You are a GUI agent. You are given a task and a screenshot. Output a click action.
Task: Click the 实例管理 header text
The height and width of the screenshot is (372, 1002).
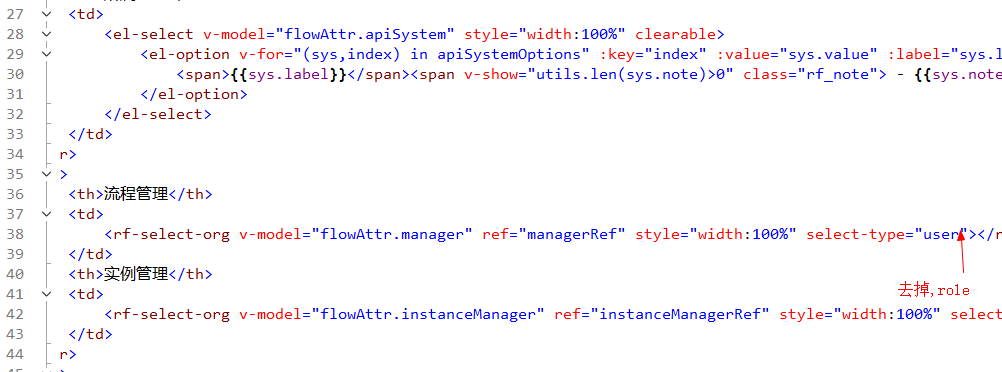point(135,274)
